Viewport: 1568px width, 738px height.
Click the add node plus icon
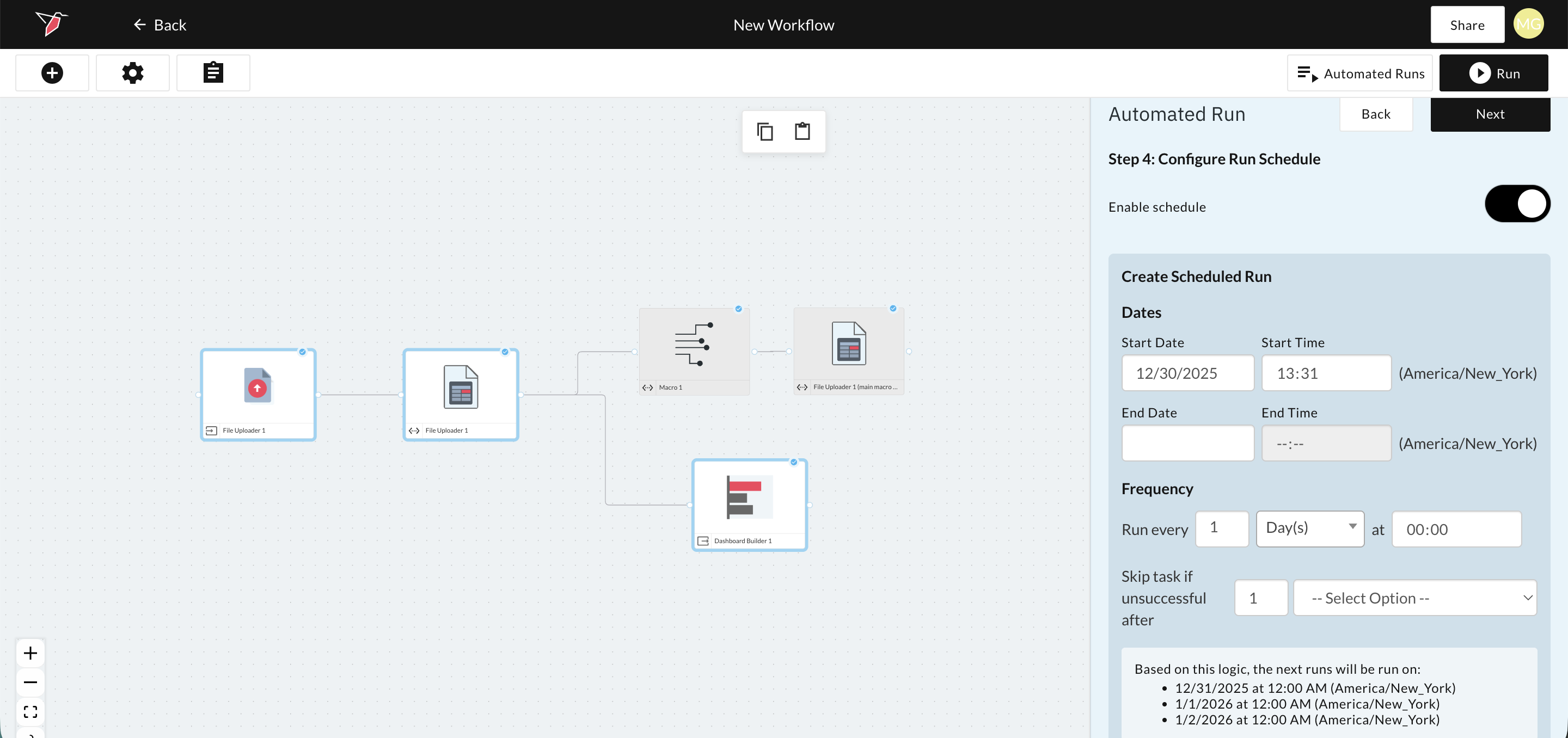click(x=52, y=73)
